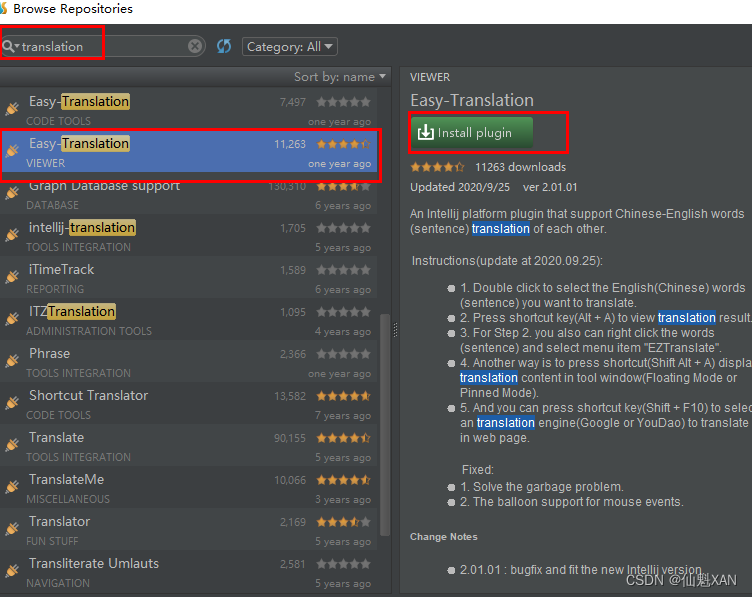Image resolution: width=752 pixels, height=597 pixels.
Task: Click the 90,155 download count
Action: [x=290, y=438]
